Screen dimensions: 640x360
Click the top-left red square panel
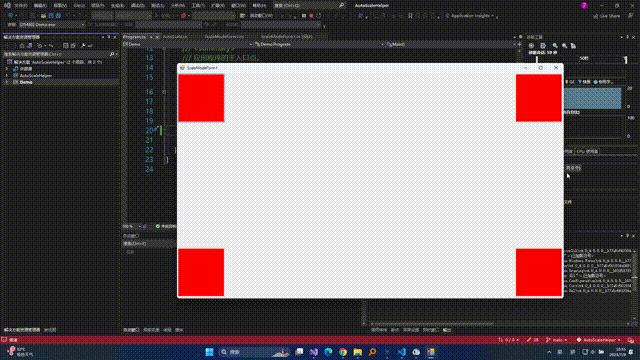pyautogui.click(x=201, y=98)
